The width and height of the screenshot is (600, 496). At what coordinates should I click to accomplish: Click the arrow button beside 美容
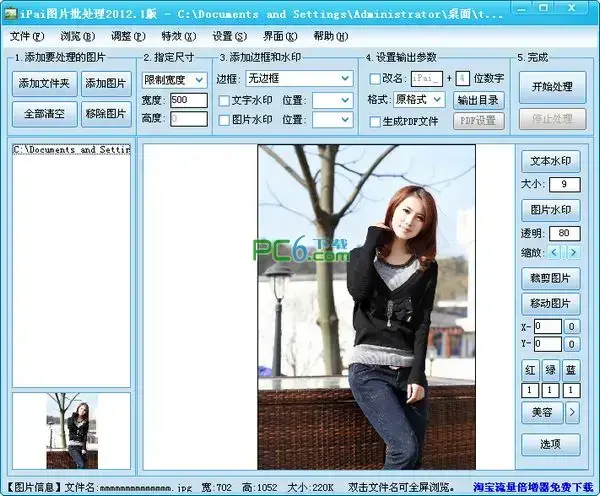(572, 411)
